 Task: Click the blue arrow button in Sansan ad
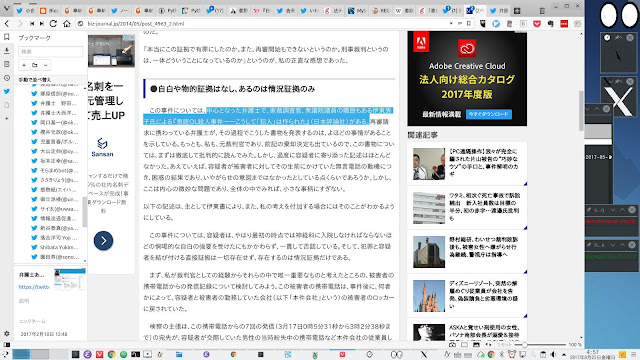[103, 241]
